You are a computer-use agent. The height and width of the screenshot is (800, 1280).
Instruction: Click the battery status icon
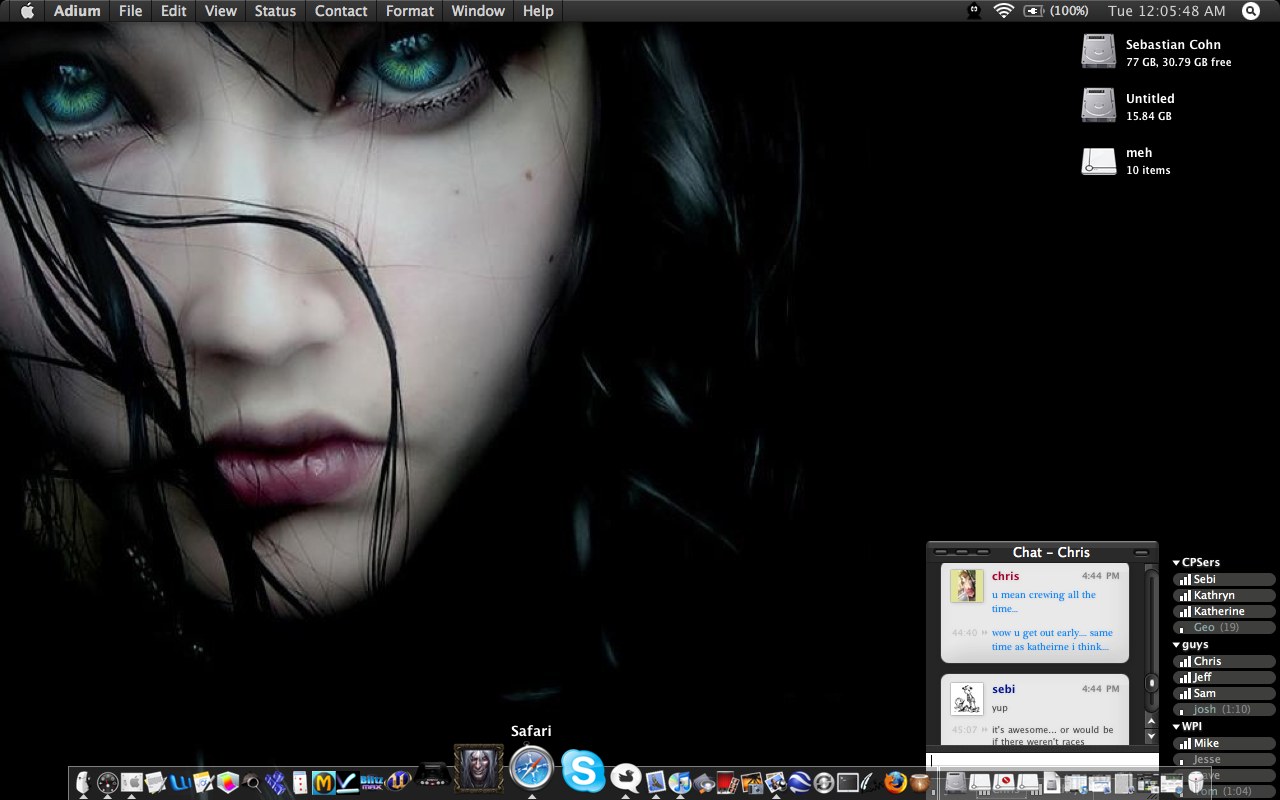[x=1034, y=11]
